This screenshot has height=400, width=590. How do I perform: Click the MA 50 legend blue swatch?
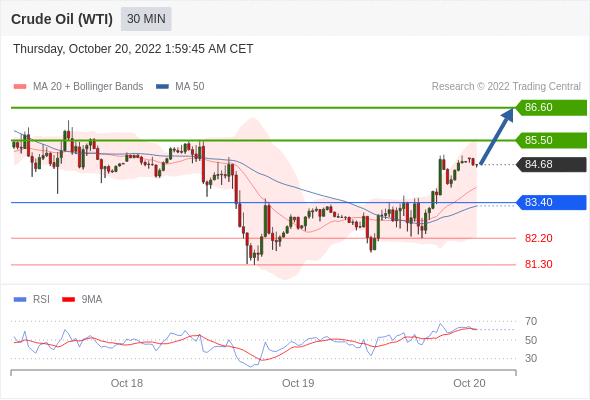coord(162,87)
